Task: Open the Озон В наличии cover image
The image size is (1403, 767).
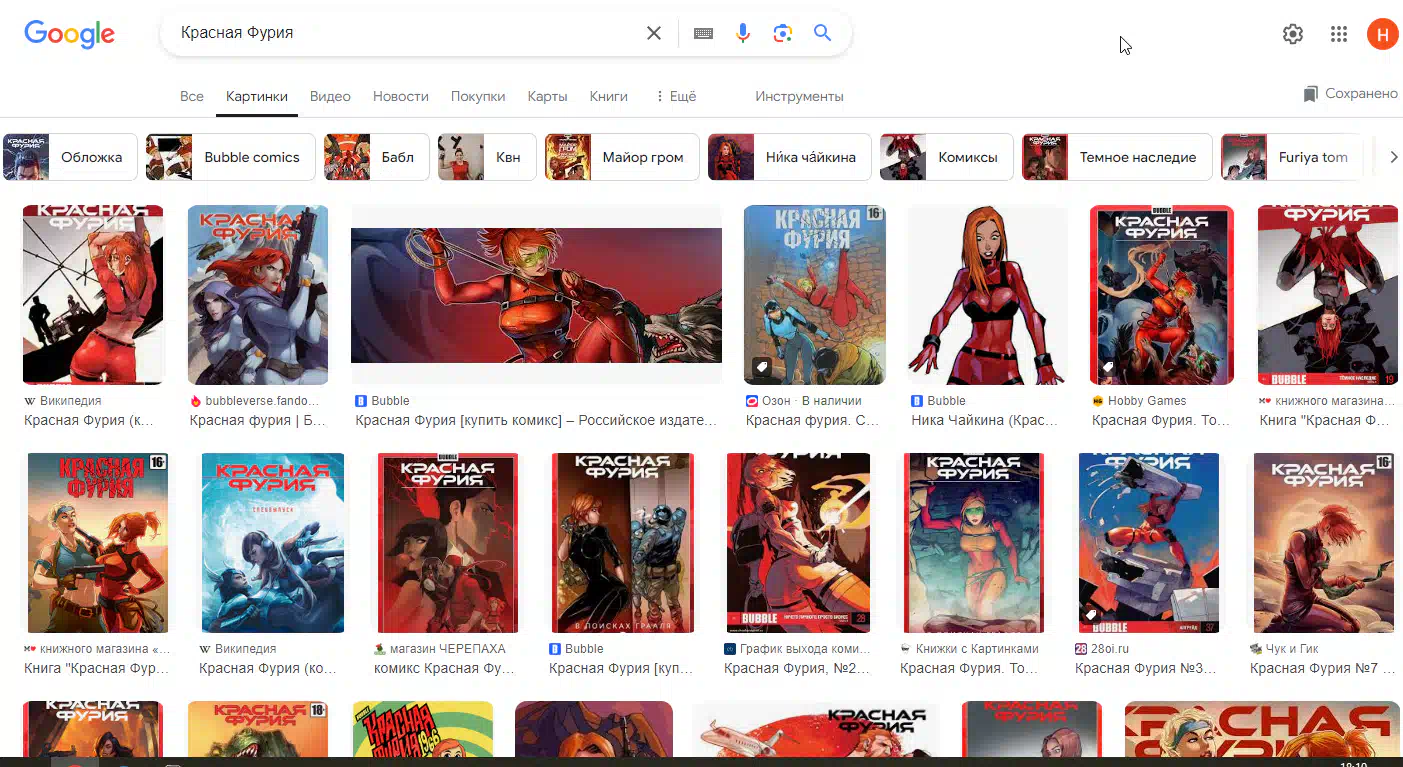Action: tap(815, 295)
